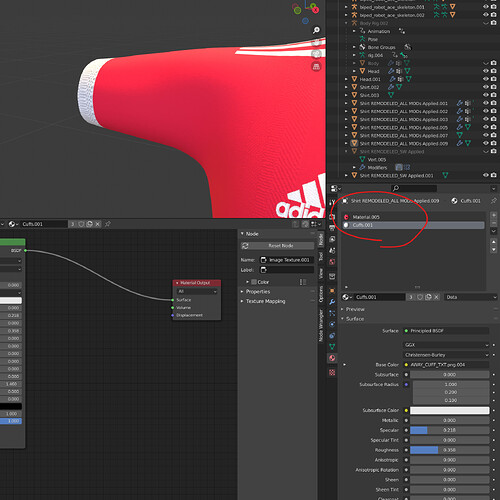
Task: Open the All target dropdown in Material Output node
Action: coord(197,291)
